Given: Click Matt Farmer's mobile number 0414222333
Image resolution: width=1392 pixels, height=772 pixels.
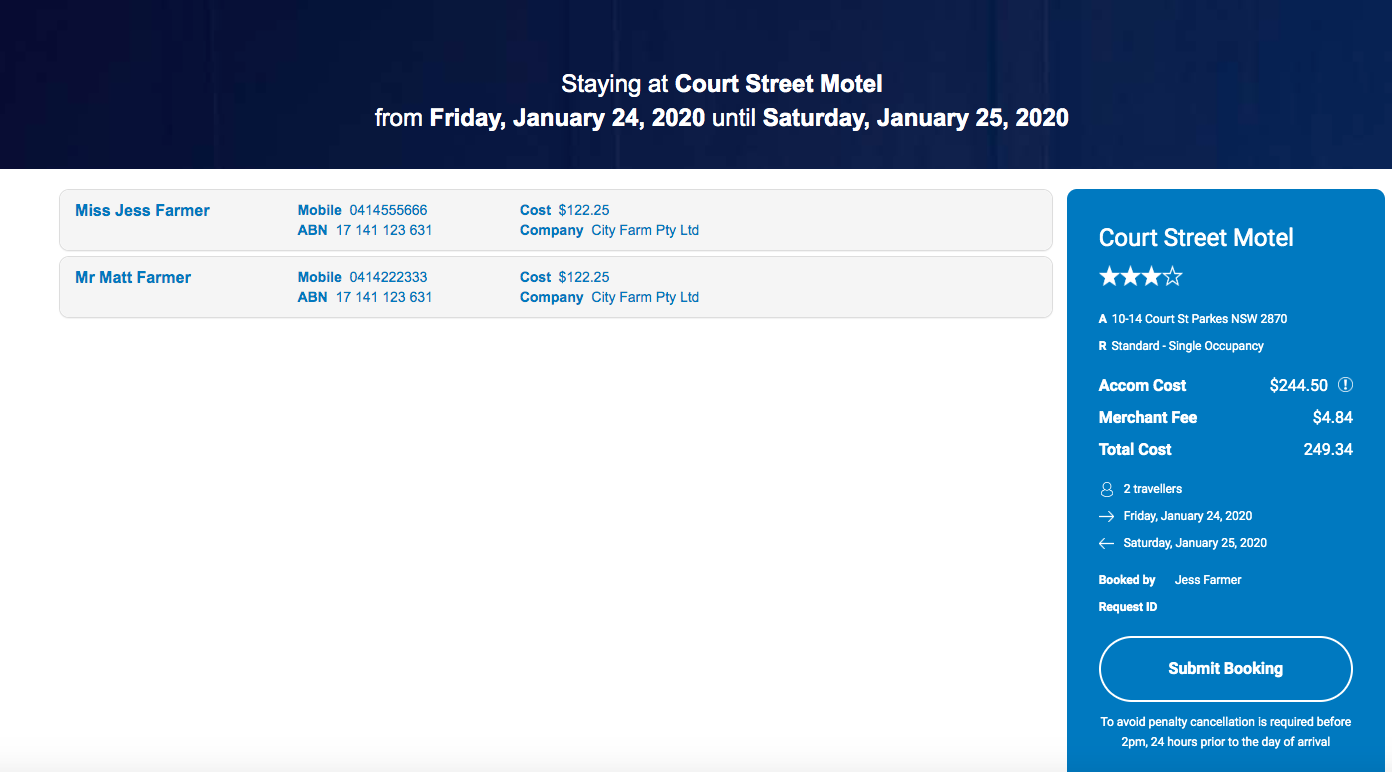Looking at the screenshot, I should pyautogui.click(x=388, y=277).
